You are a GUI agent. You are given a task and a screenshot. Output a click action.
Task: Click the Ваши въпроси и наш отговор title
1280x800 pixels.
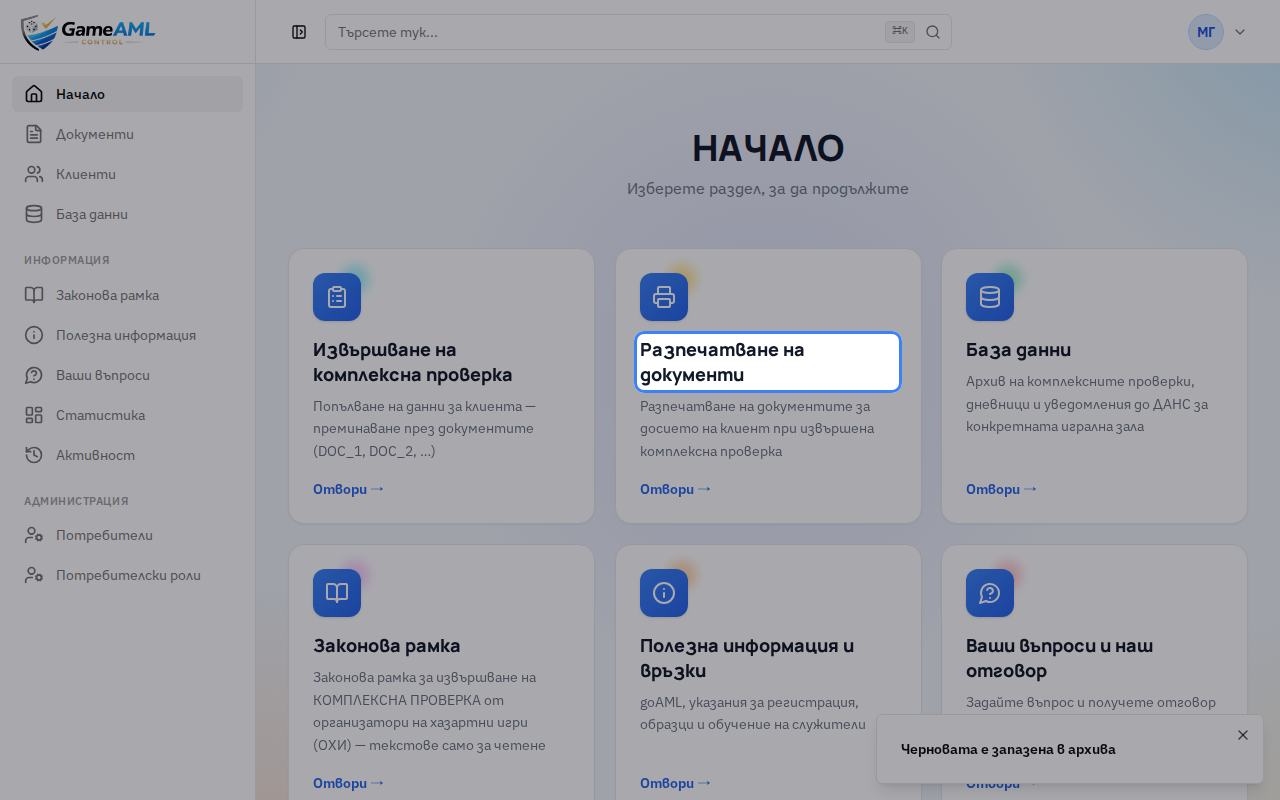[1060, 658]
